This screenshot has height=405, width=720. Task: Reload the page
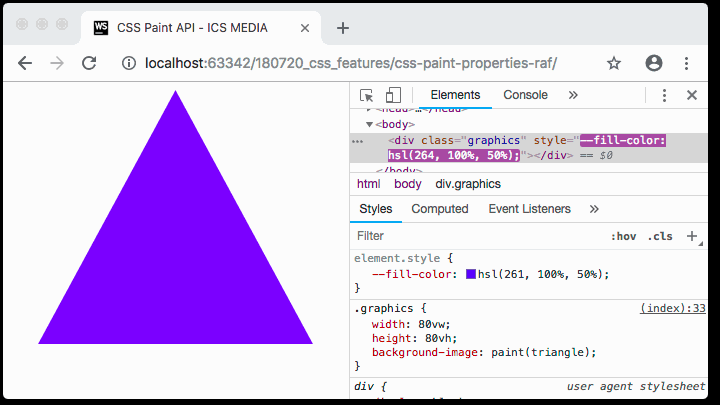point(89,63)
